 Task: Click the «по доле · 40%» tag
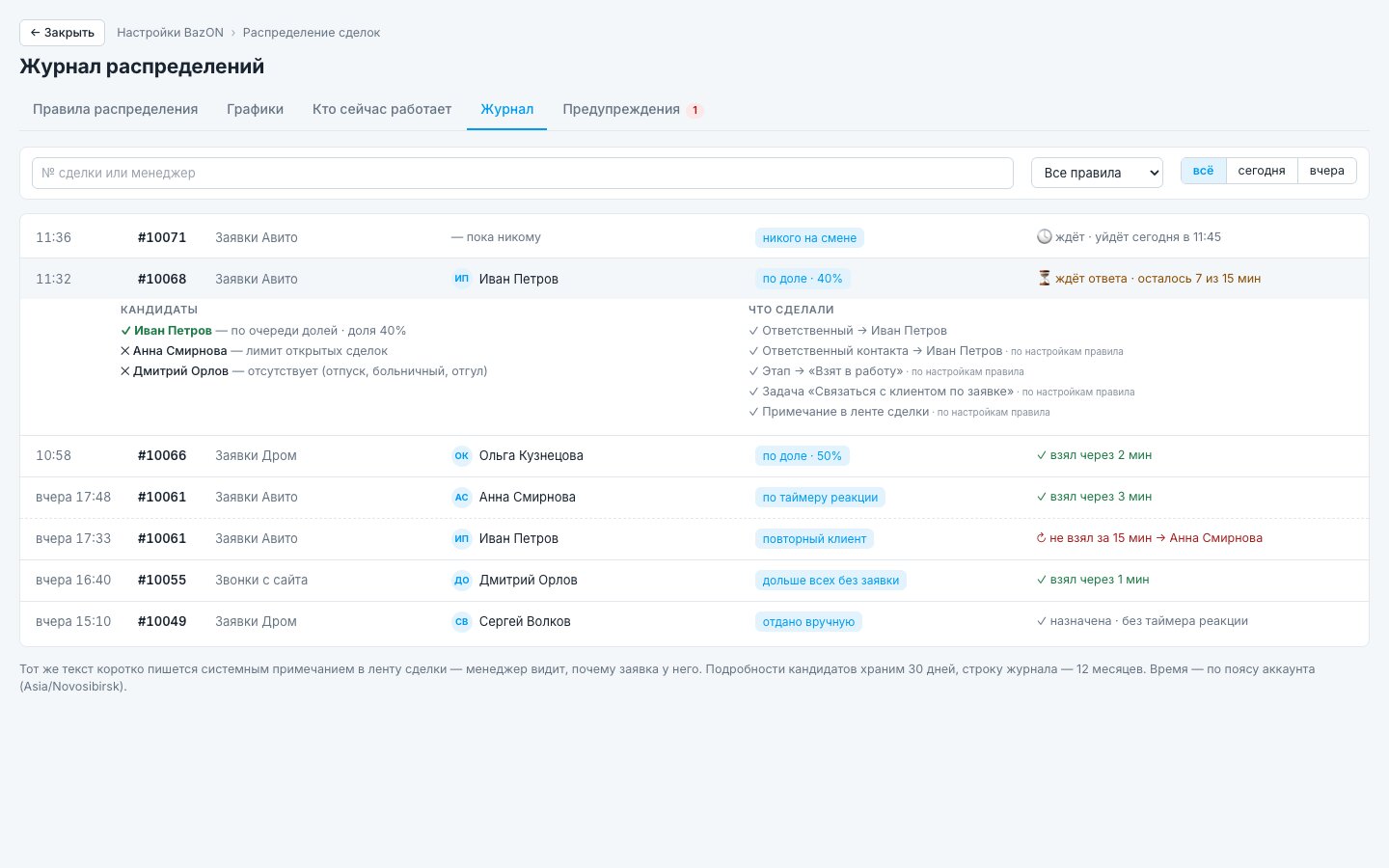(x=803, y=279)
